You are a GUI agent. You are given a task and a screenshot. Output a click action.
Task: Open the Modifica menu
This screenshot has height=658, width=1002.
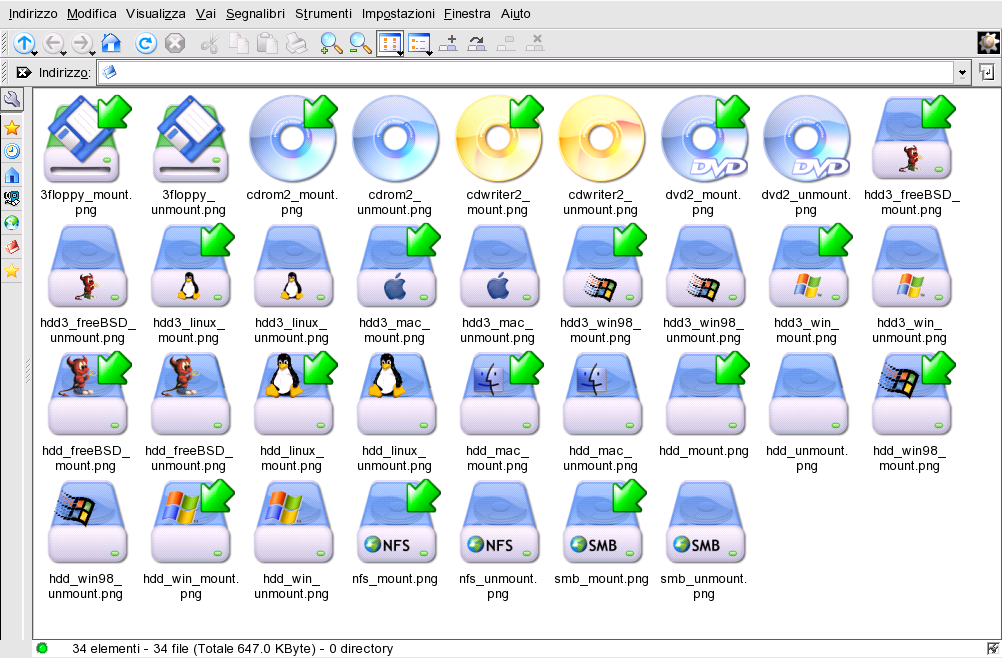click(91, 13)
